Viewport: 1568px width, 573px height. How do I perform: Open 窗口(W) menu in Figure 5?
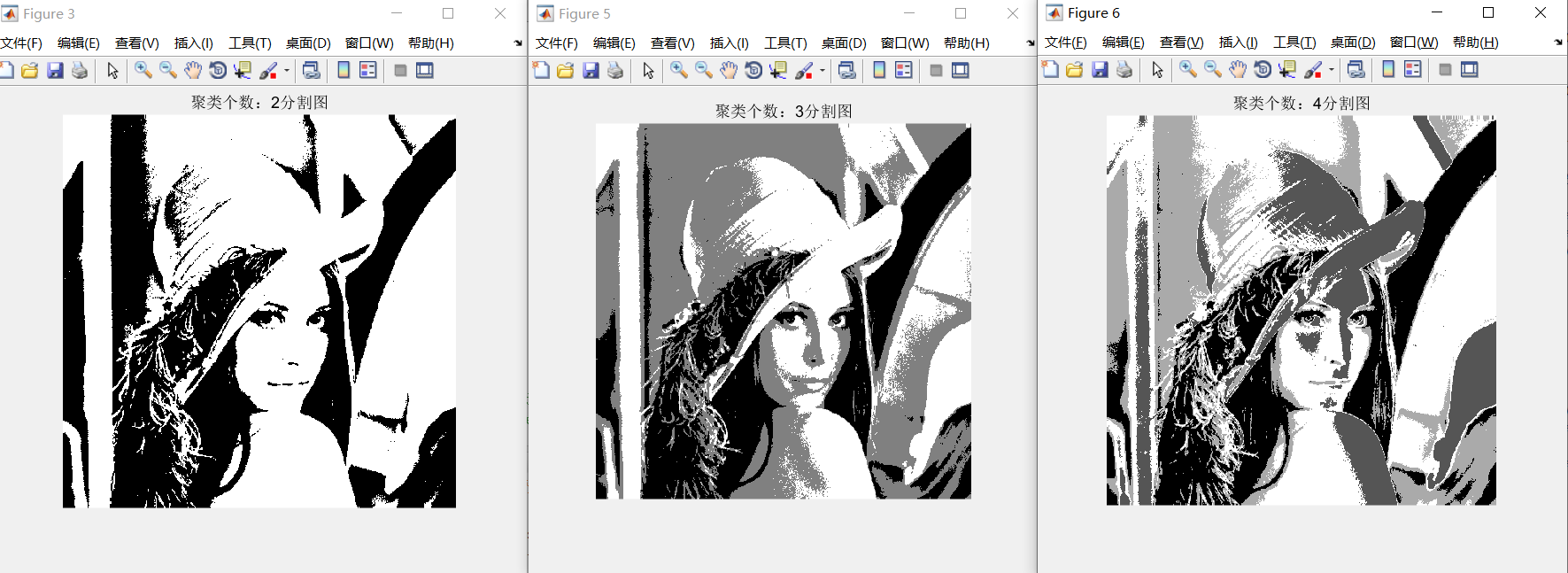pos(905,43)
